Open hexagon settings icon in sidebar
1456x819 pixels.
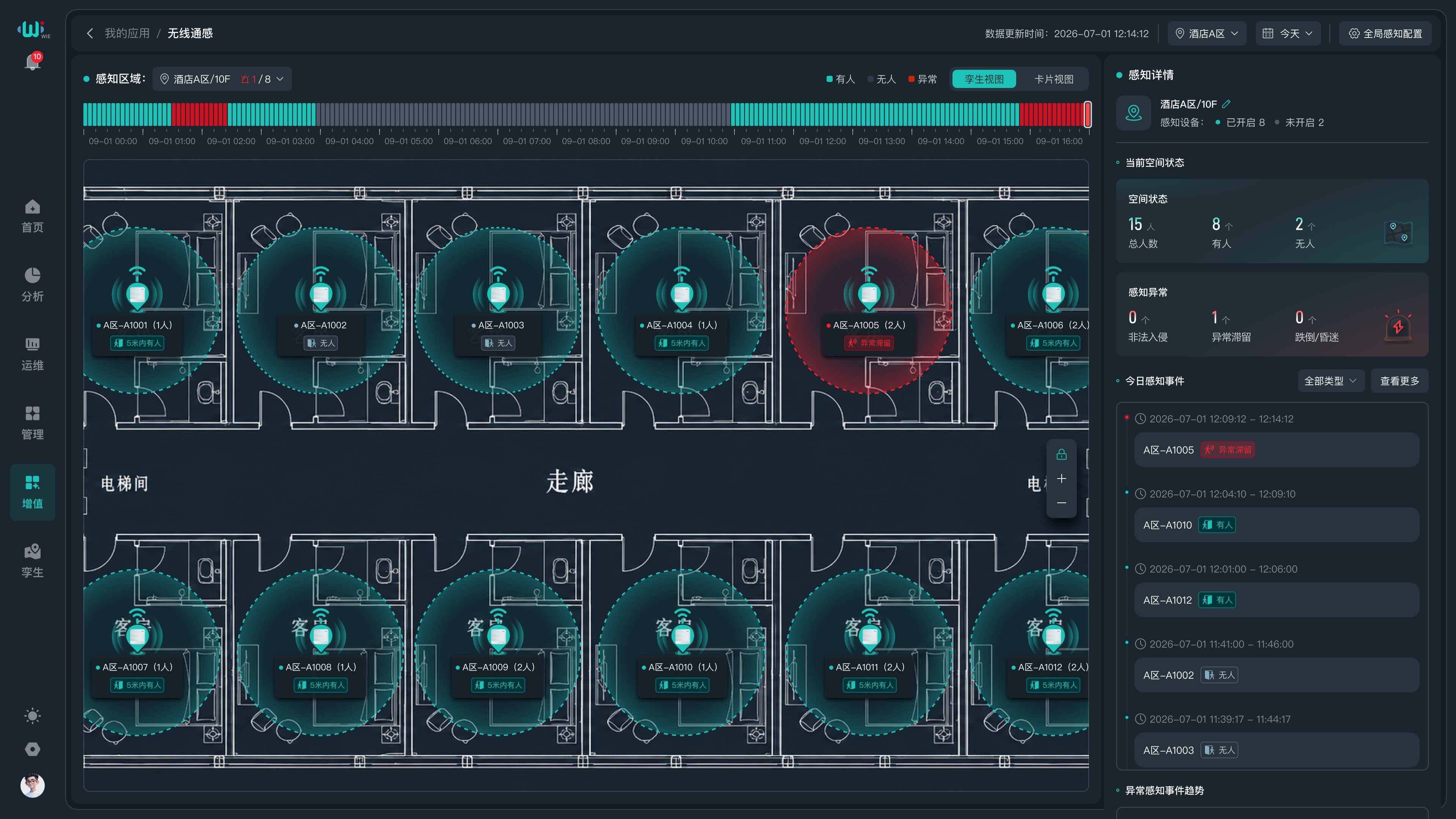tap(32, 749)
